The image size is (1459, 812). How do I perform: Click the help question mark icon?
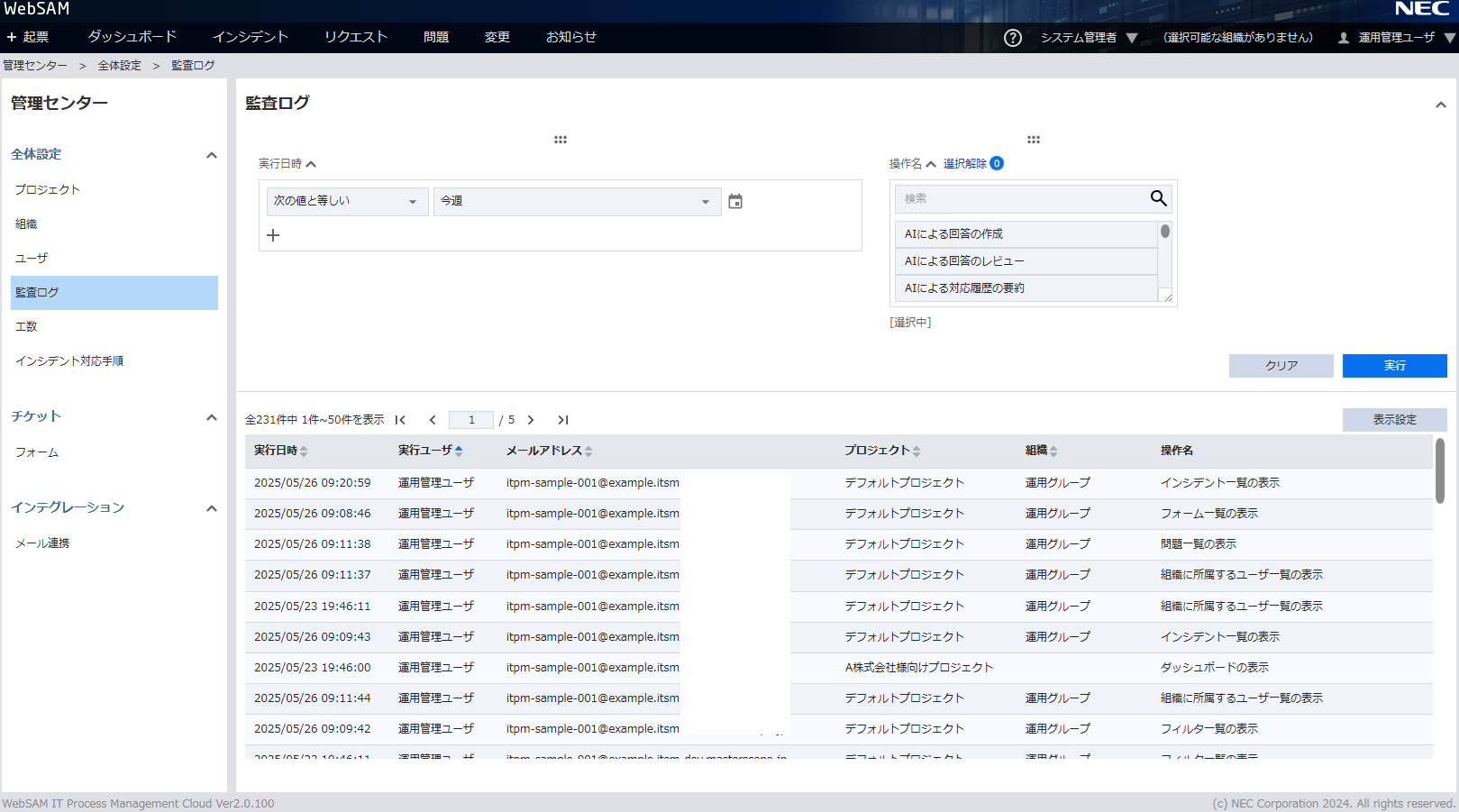tap(1013, 38)
